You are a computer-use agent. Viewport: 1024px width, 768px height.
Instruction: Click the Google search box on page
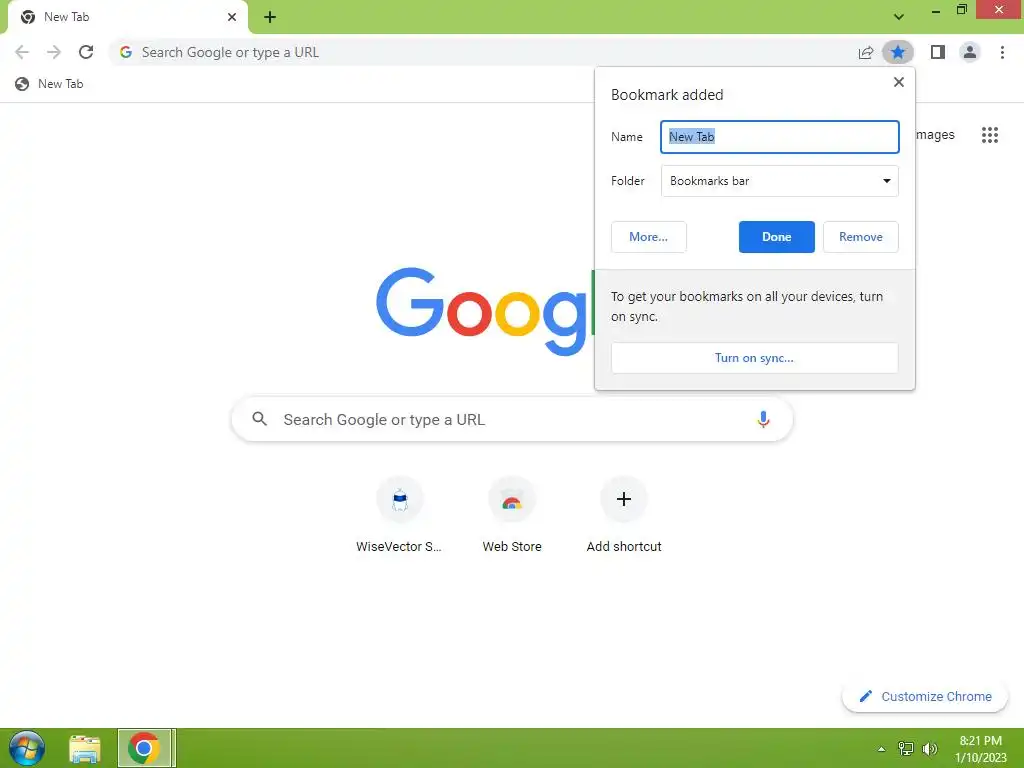point(512,419)
